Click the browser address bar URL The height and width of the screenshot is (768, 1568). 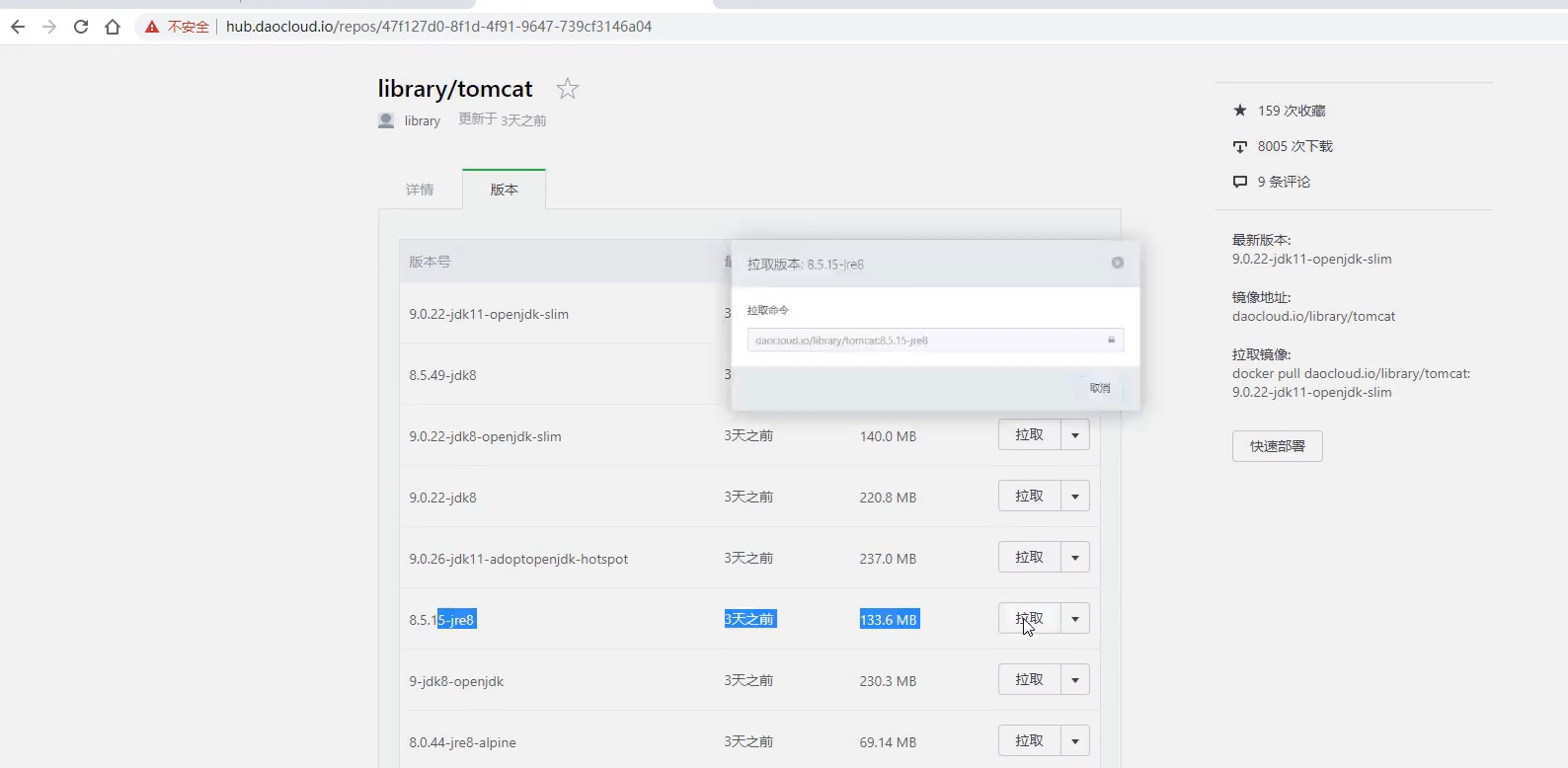click(x=438, y=27)
